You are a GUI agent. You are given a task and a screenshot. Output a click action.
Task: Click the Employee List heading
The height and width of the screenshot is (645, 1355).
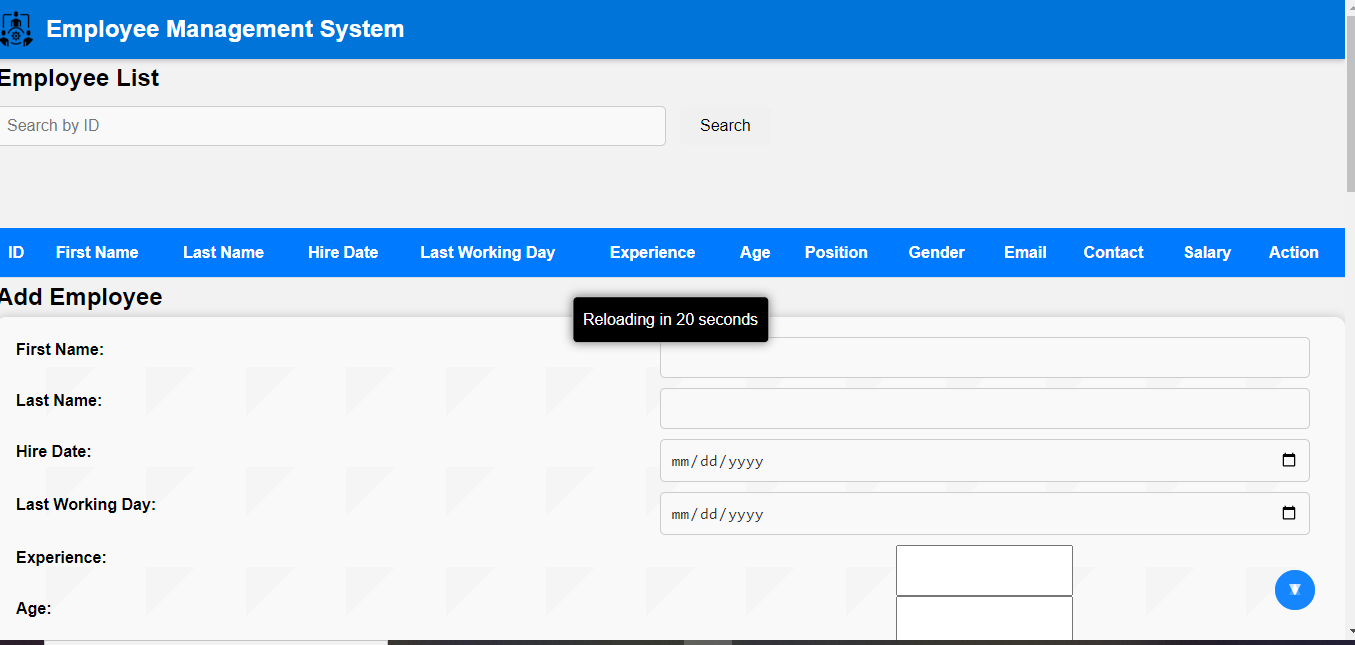pyautogui.click(x=79, y=78)
